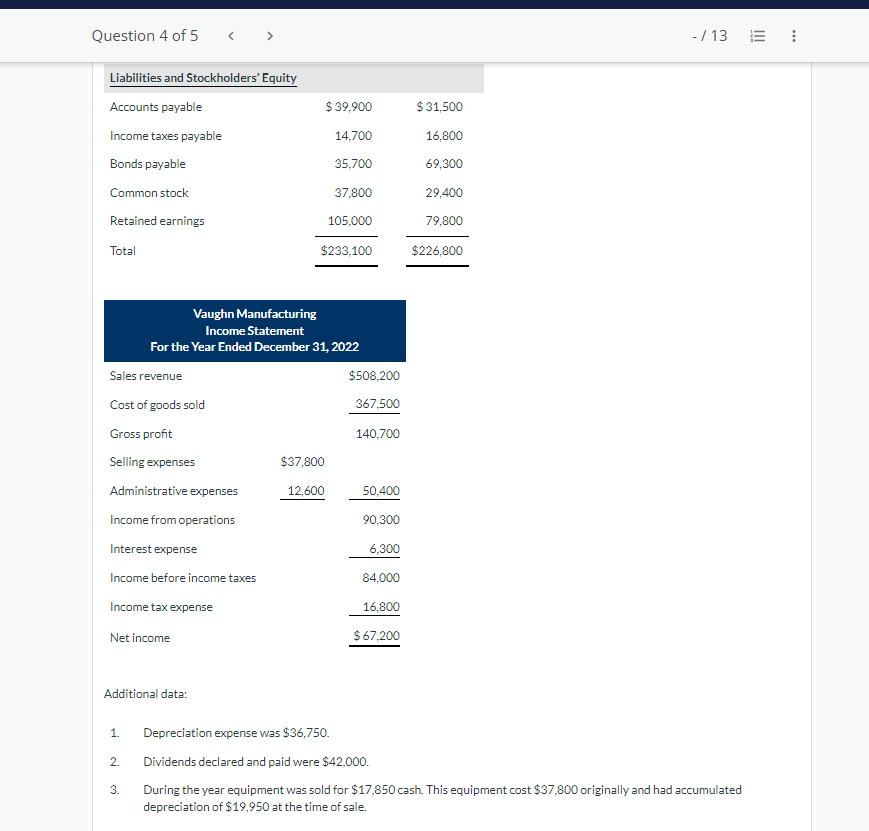This screenshot has height=831, width=869.
Task: Open the question list navigator icon
Action: point(757,35)
